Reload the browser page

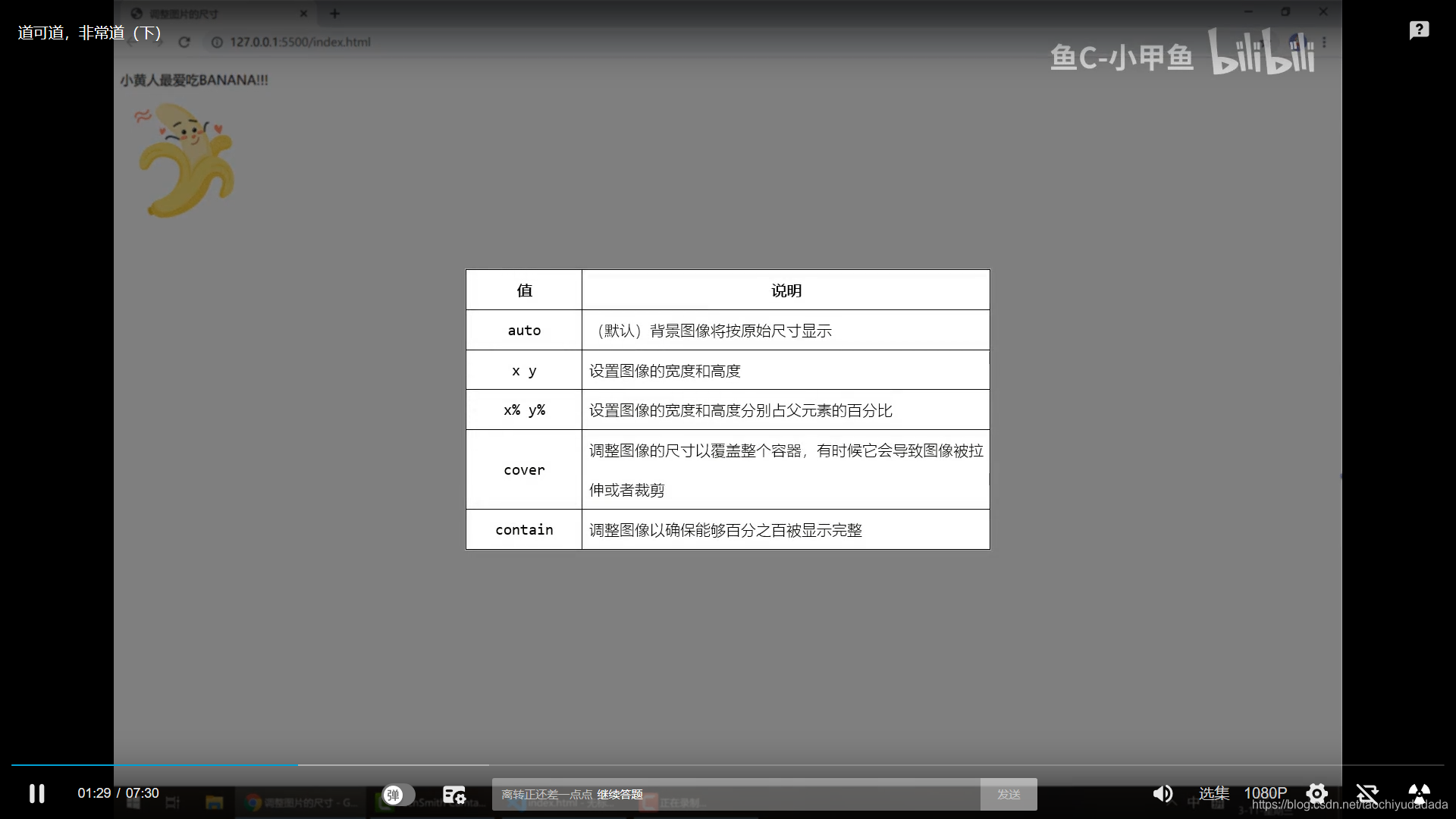tap(184, 42)
